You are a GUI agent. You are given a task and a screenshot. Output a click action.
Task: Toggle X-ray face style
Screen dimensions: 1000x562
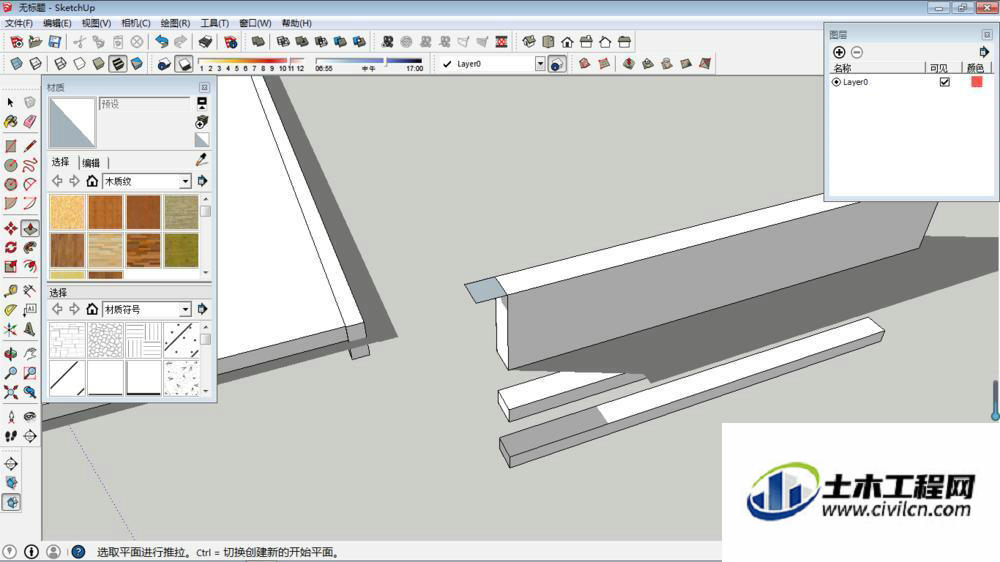coord(17,64)
